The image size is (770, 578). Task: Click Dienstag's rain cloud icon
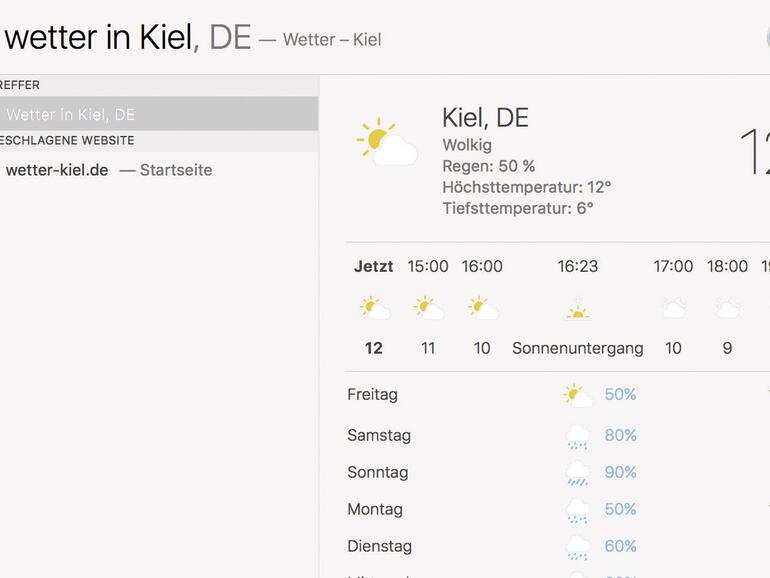tap(577, 547)
